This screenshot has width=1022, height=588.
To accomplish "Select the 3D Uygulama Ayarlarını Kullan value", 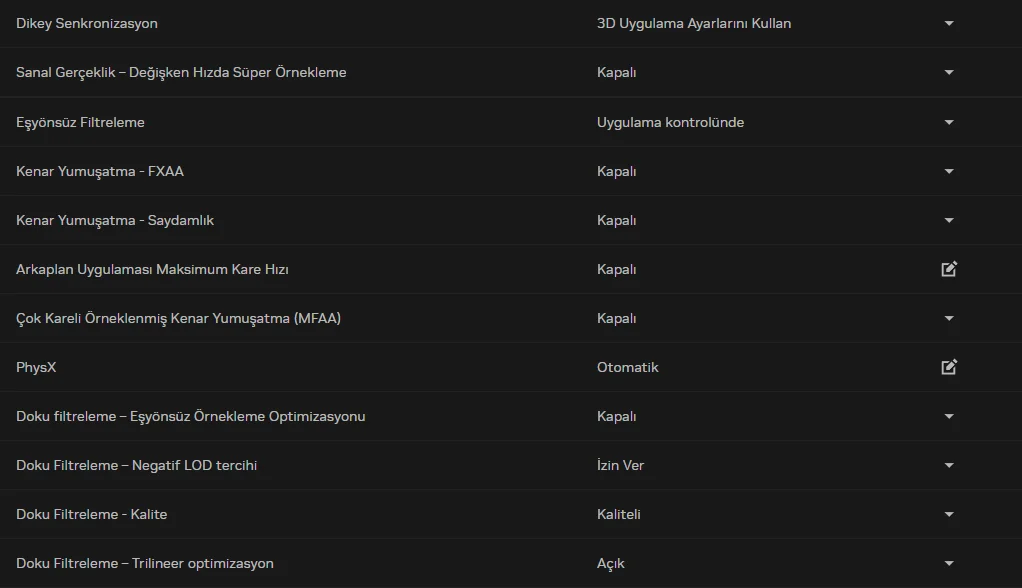I will (x=694, y=23).
